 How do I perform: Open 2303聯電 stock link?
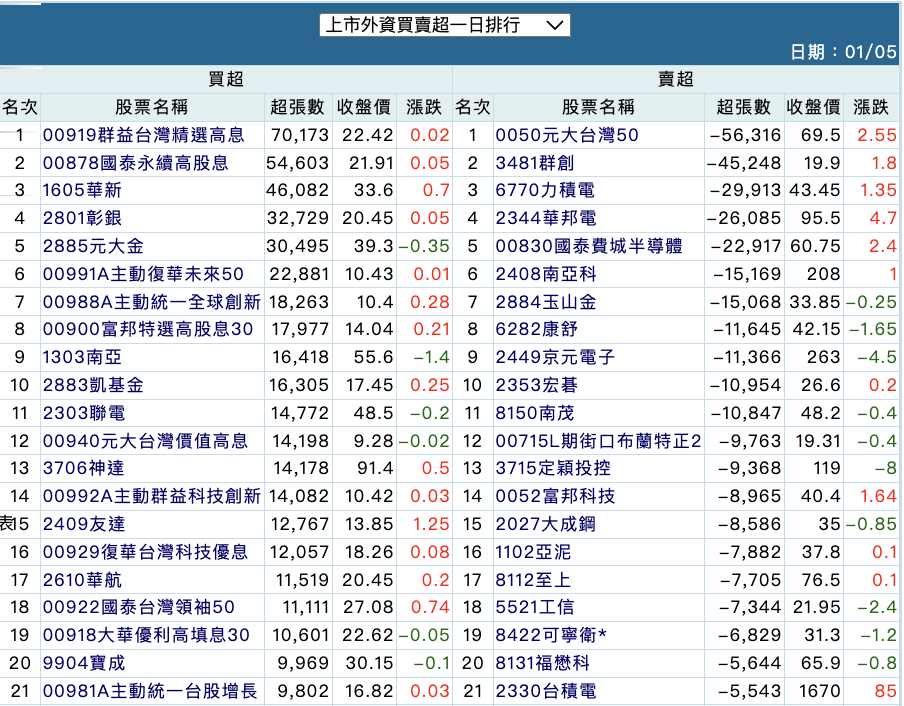click(x=82, y=413)
